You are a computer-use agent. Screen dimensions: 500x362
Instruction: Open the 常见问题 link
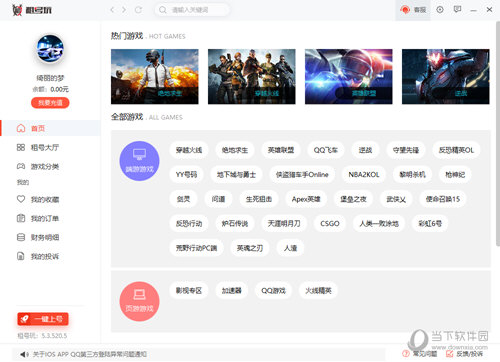[420, 354]
